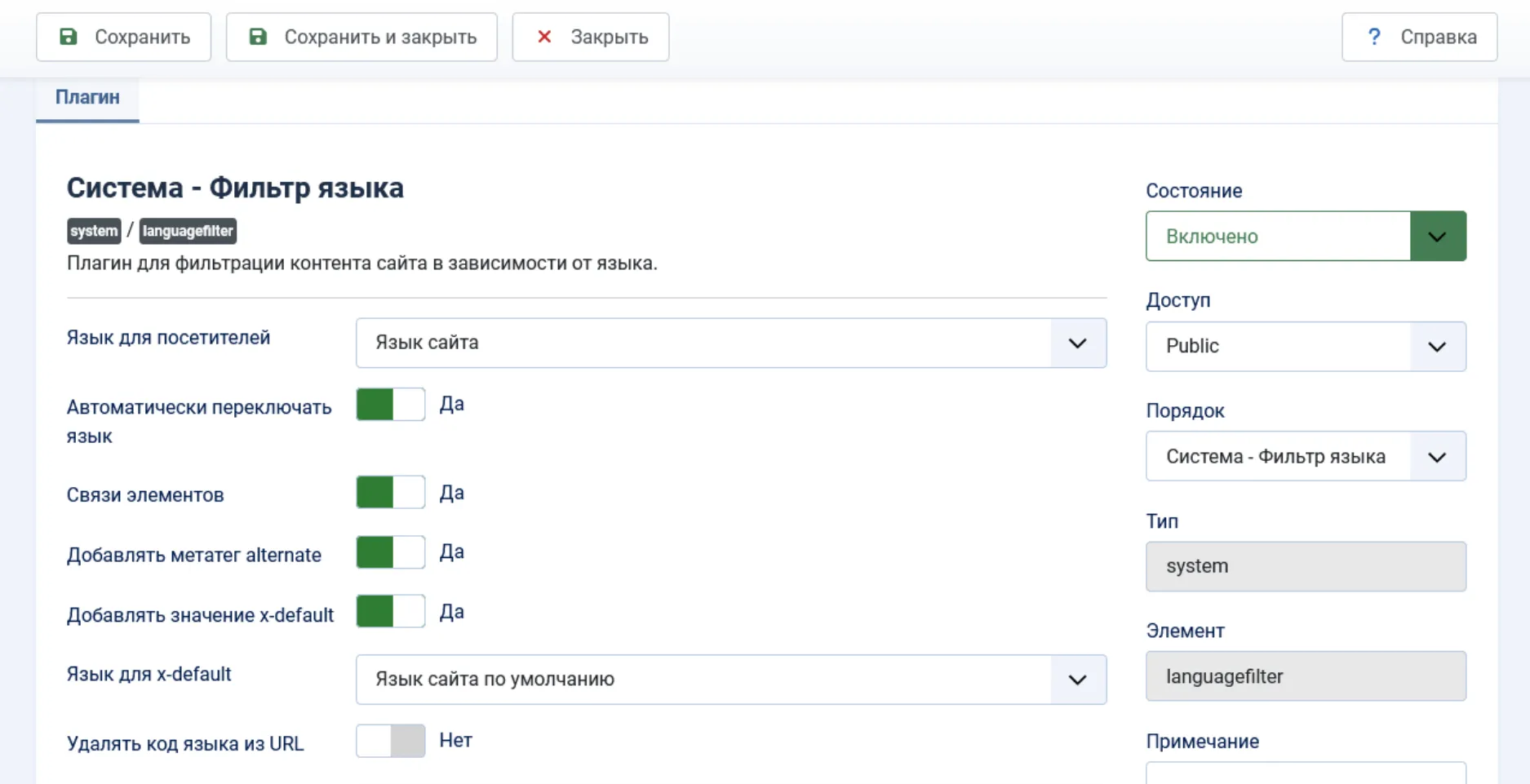Enable Удалять код языка из URL

tap(390, 741)
